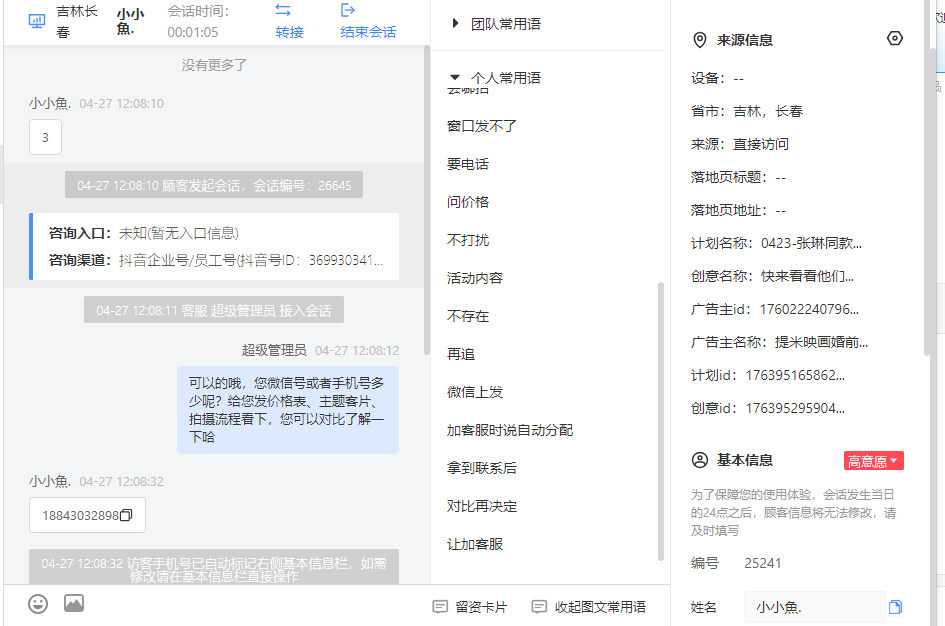Click the location pin icon by 来源信息
The image size is (945, 626).
700,40
